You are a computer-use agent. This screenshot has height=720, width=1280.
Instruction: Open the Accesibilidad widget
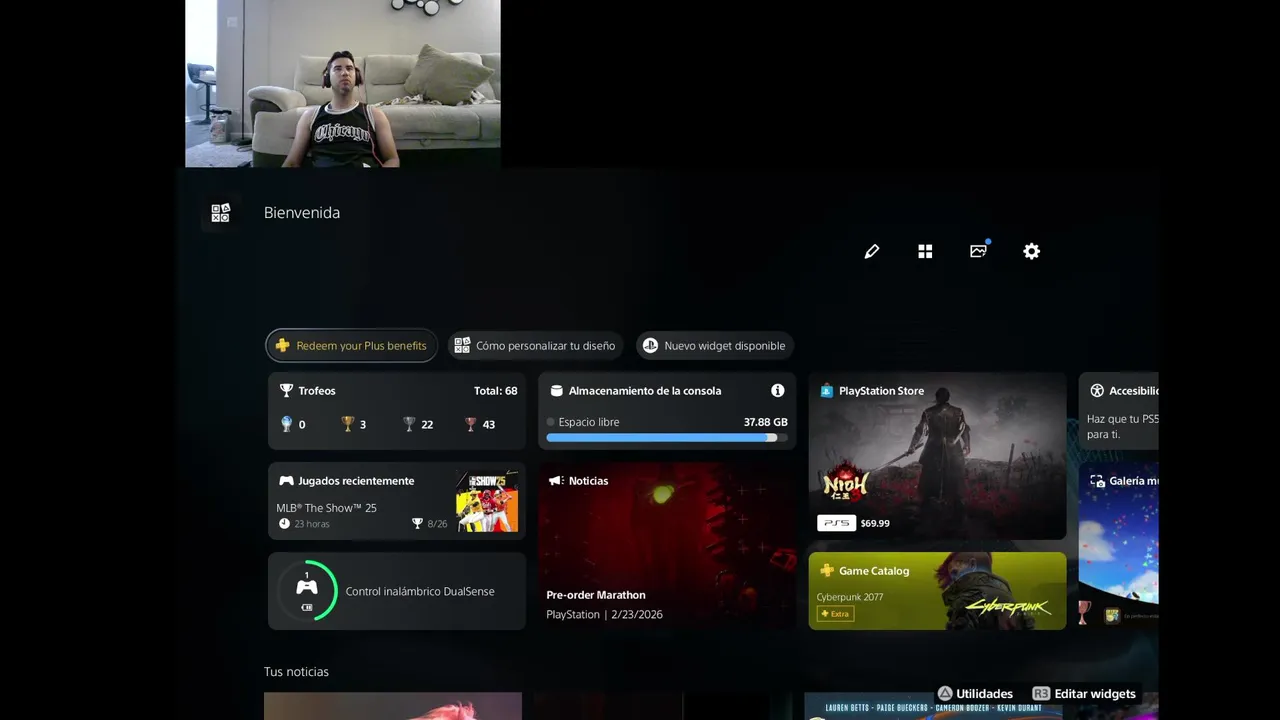(1118, 411)
